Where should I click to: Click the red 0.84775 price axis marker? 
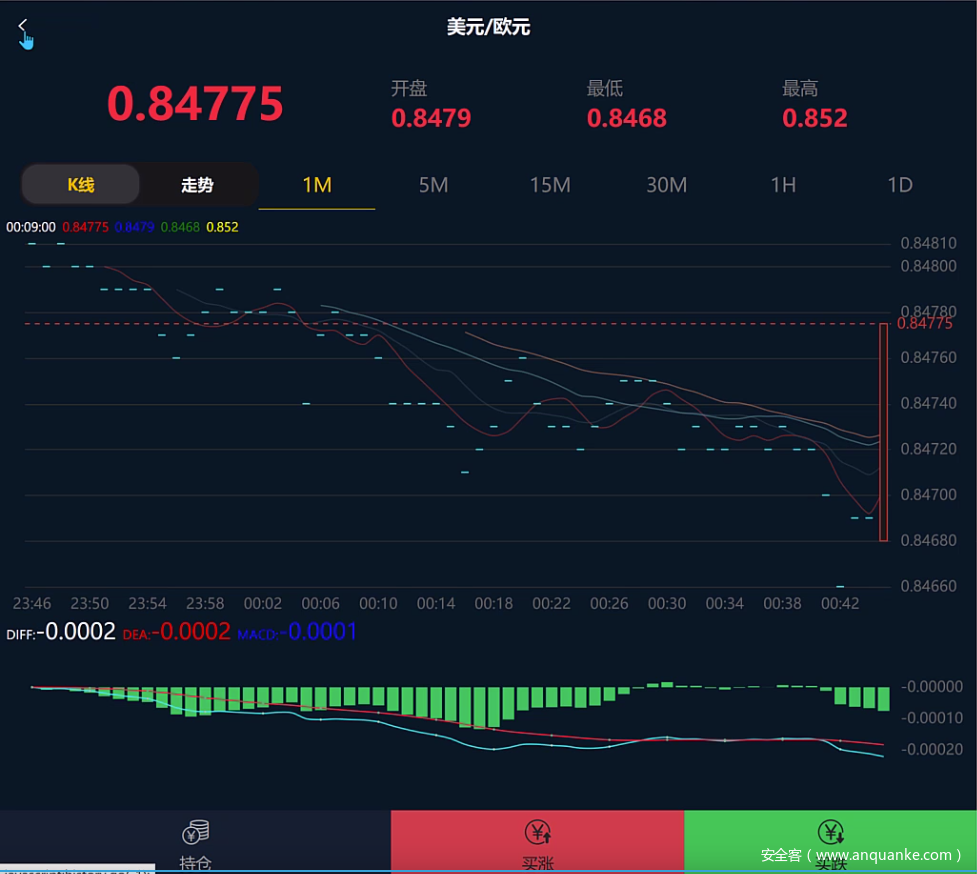pos(924,324)
